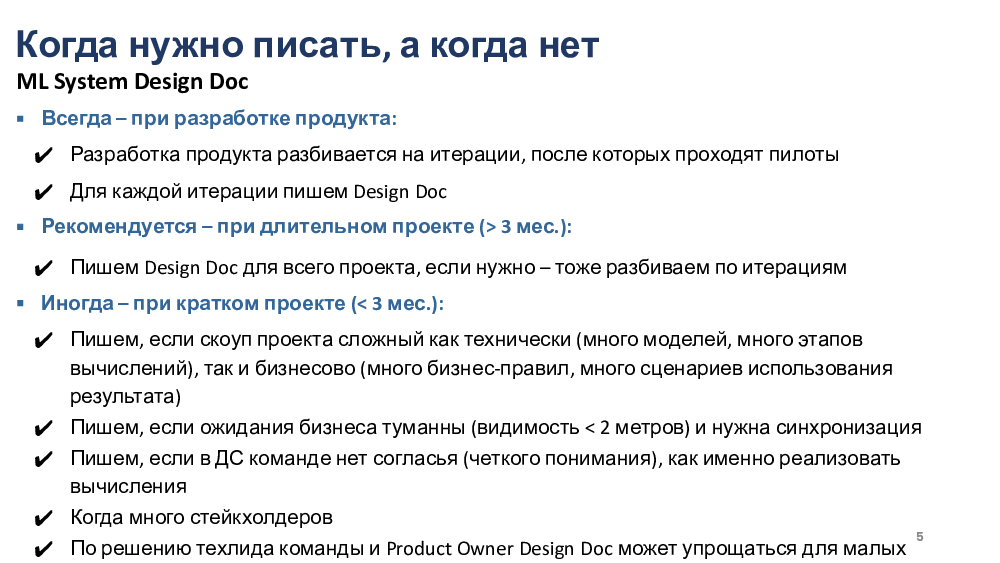This screenshot has width=1000, height=563.
Task: Click the square bullet before "Рекомендуется"
Action: (20, 227)
